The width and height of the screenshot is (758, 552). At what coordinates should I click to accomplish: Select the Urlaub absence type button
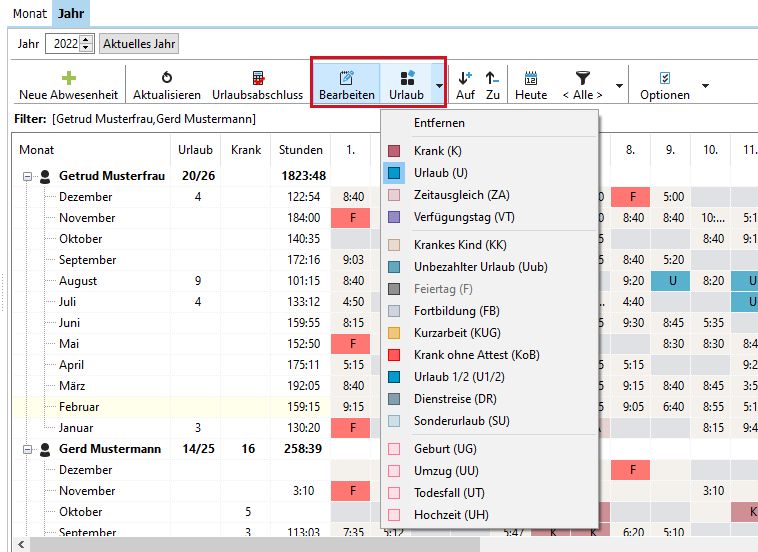click(x=406, y=77)
